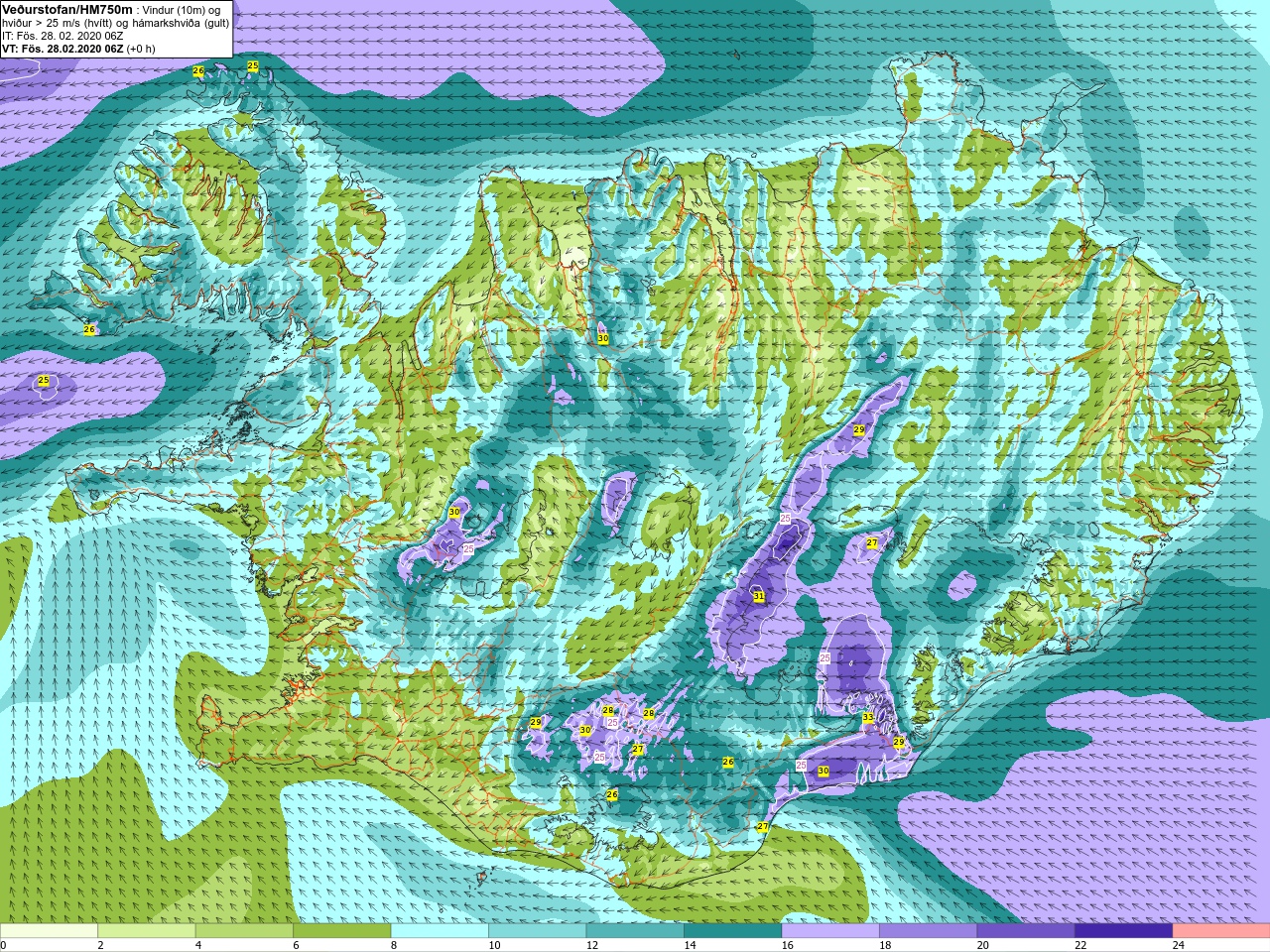This screenshot has height=952, width=1270.
Task: Click the '(+0 h)' forecast offset text
Action: click(140, 48)
